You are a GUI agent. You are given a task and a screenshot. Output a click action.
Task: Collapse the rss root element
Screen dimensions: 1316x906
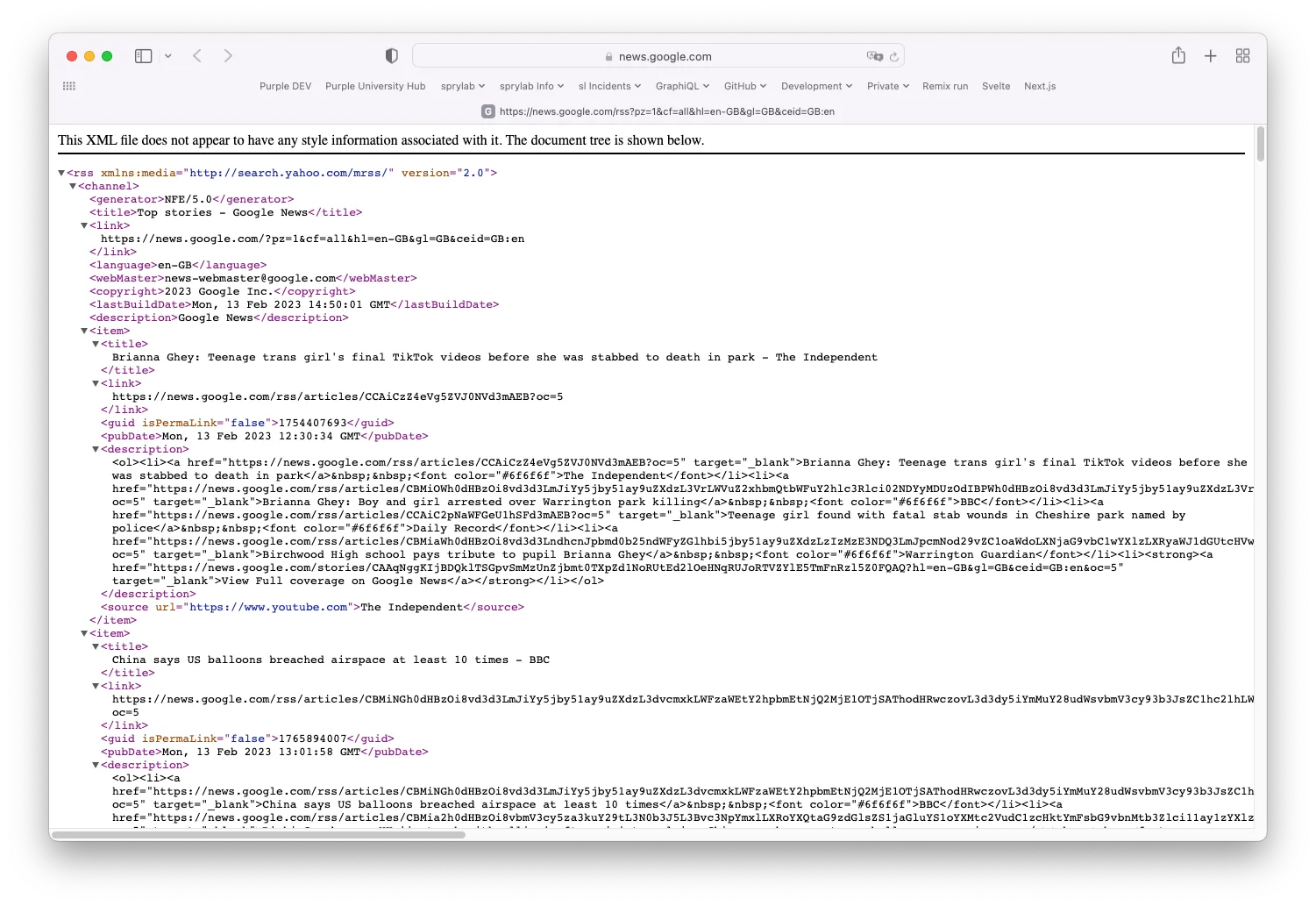tap(61, 173)
